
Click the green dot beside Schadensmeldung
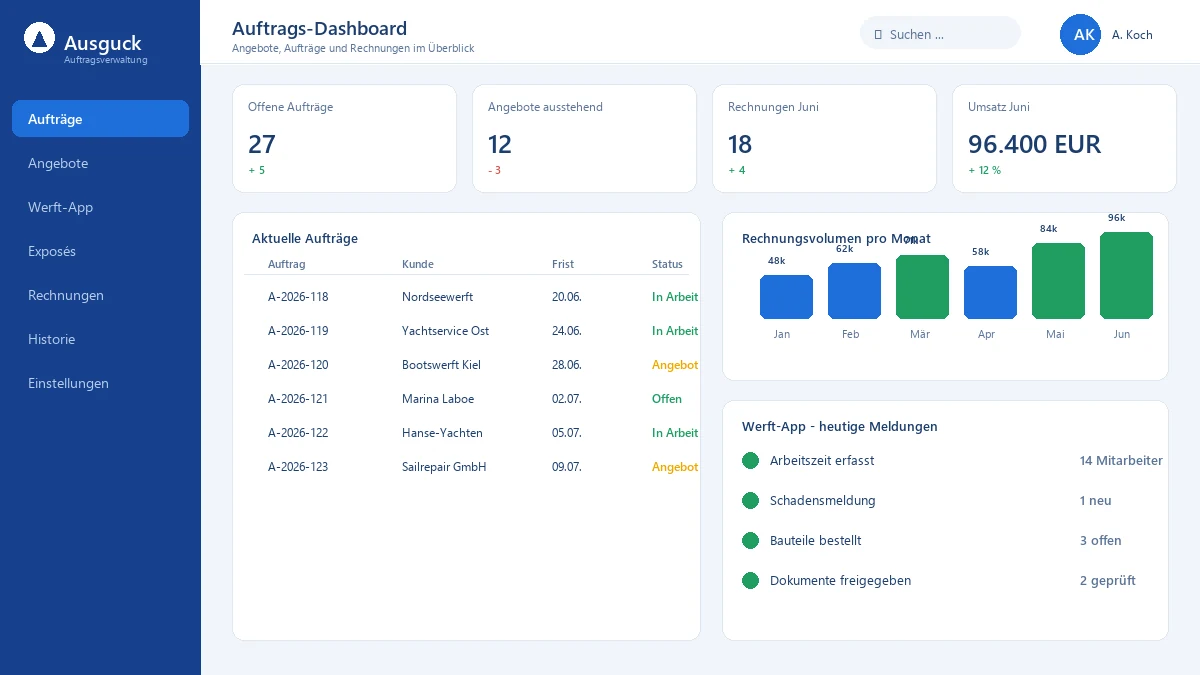(x=751, y=501)
